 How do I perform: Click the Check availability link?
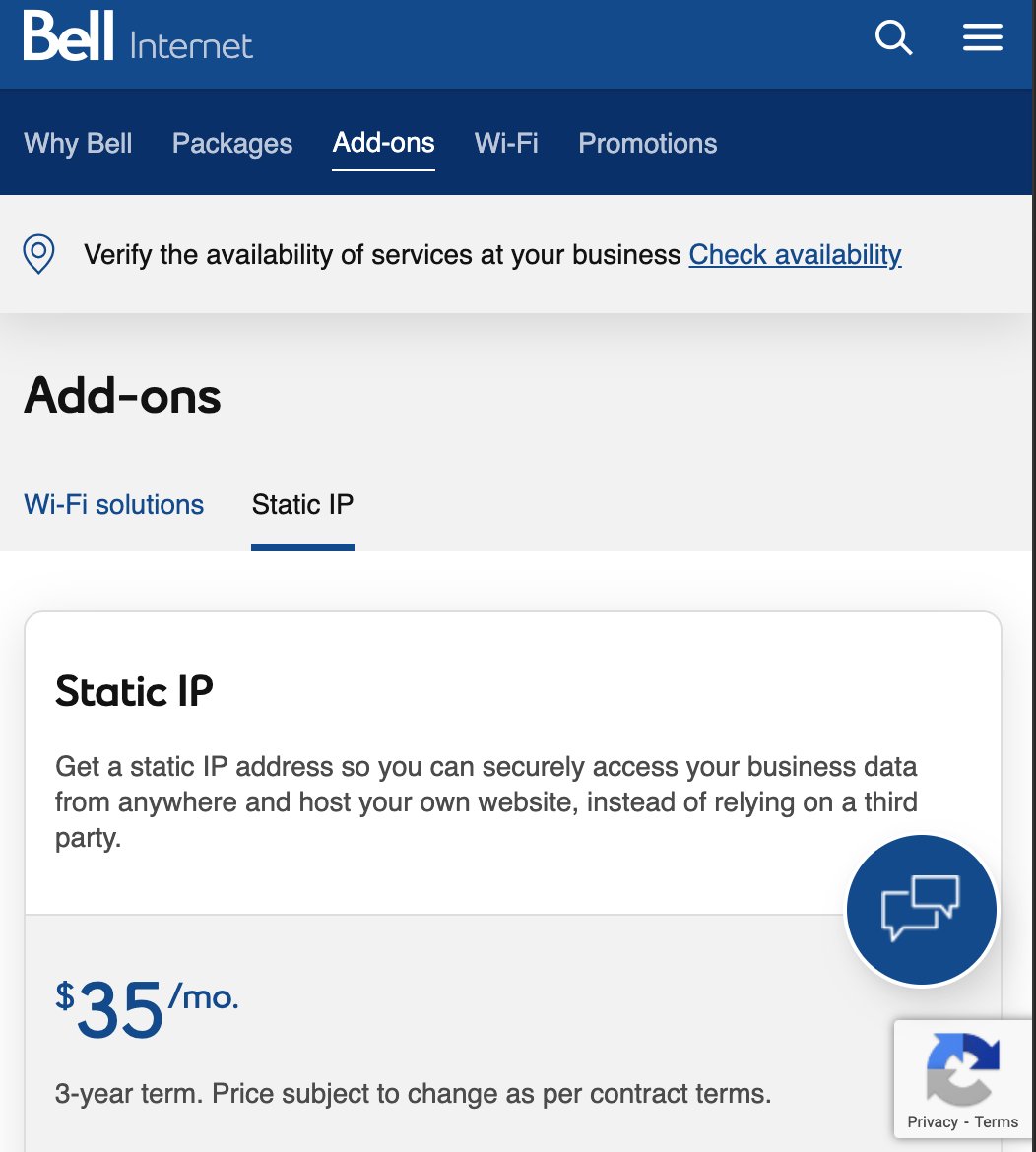click(x=795, y=255)
